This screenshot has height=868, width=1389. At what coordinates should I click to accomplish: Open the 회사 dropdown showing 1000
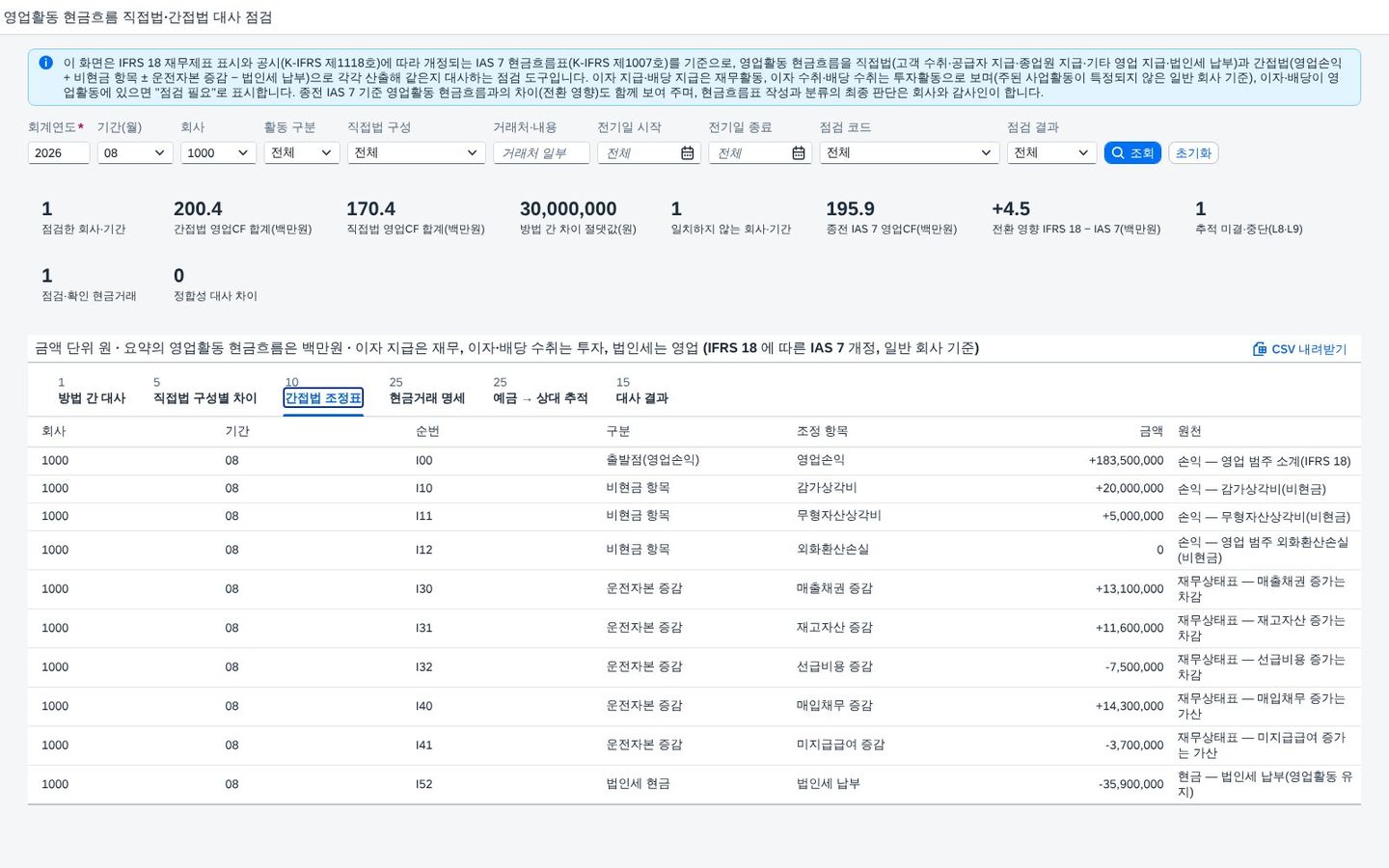click(x=218, y=153)
